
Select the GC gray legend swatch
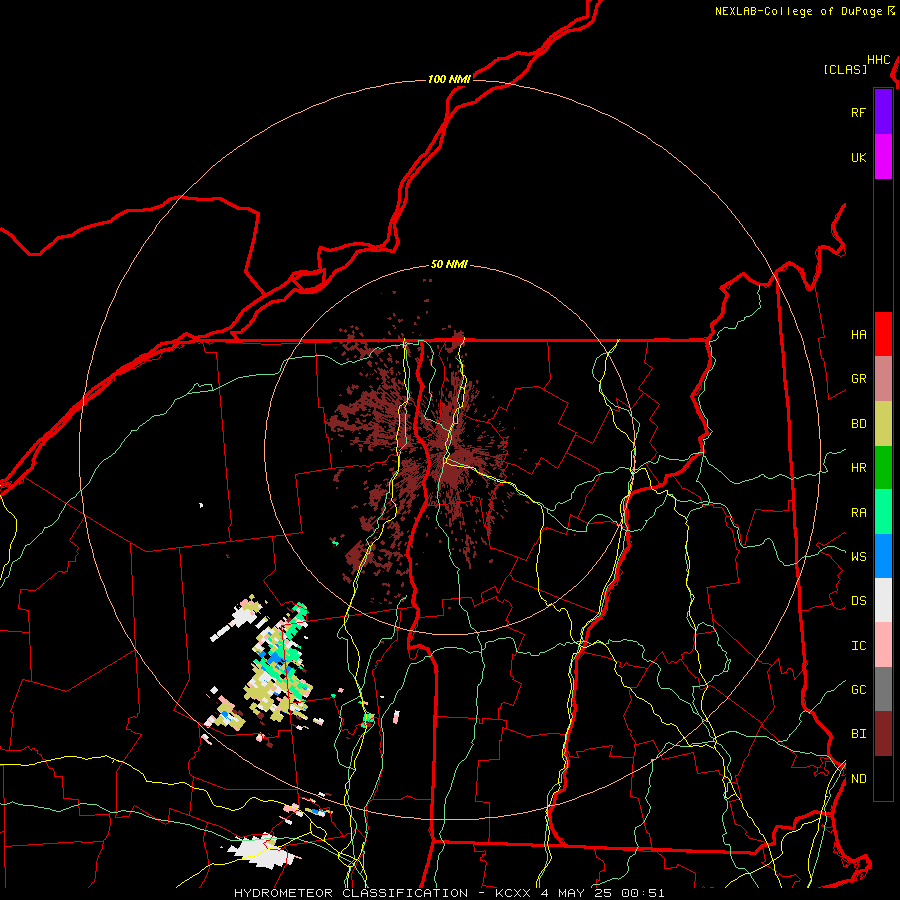click(x=883, y=689)
